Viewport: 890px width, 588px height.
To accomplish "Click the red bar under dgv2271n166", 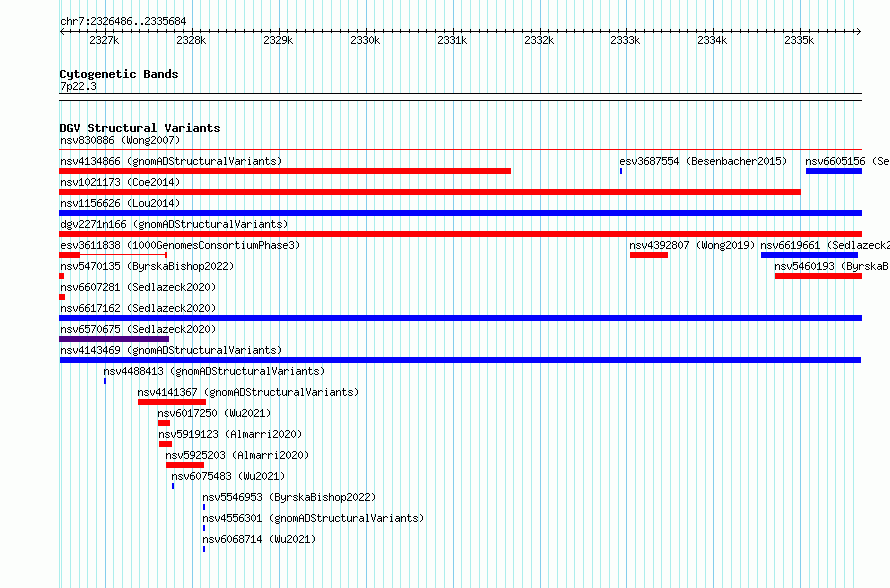I will tap(460, 234).
